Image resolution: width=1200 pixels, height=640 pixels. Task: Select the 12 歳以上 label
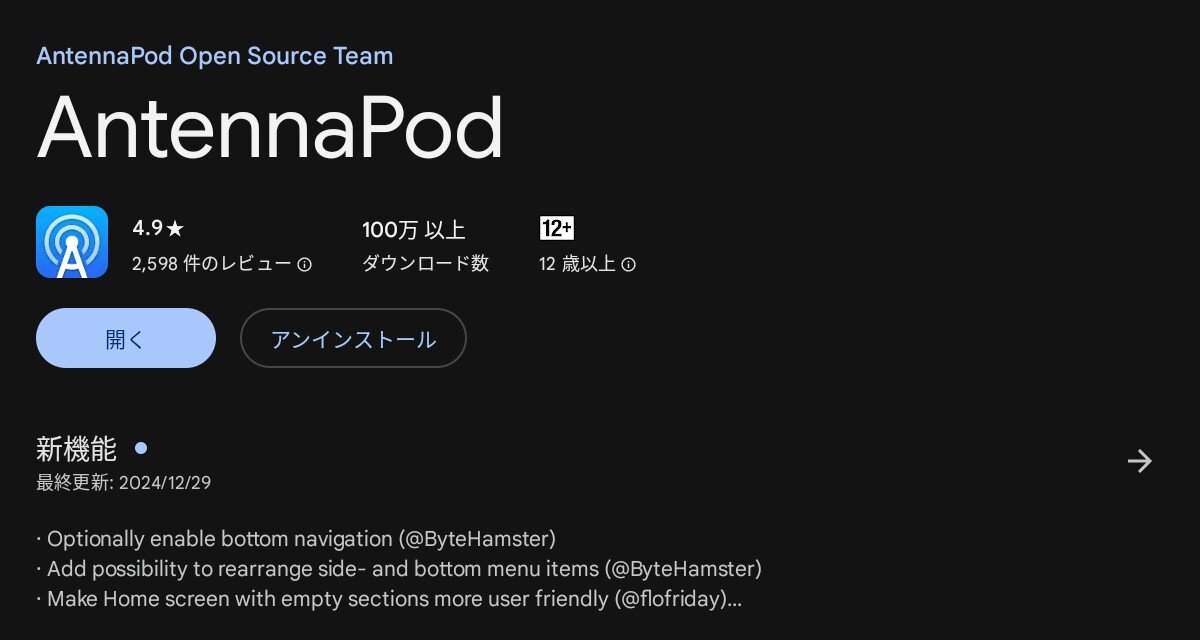(x=577, y=264)
